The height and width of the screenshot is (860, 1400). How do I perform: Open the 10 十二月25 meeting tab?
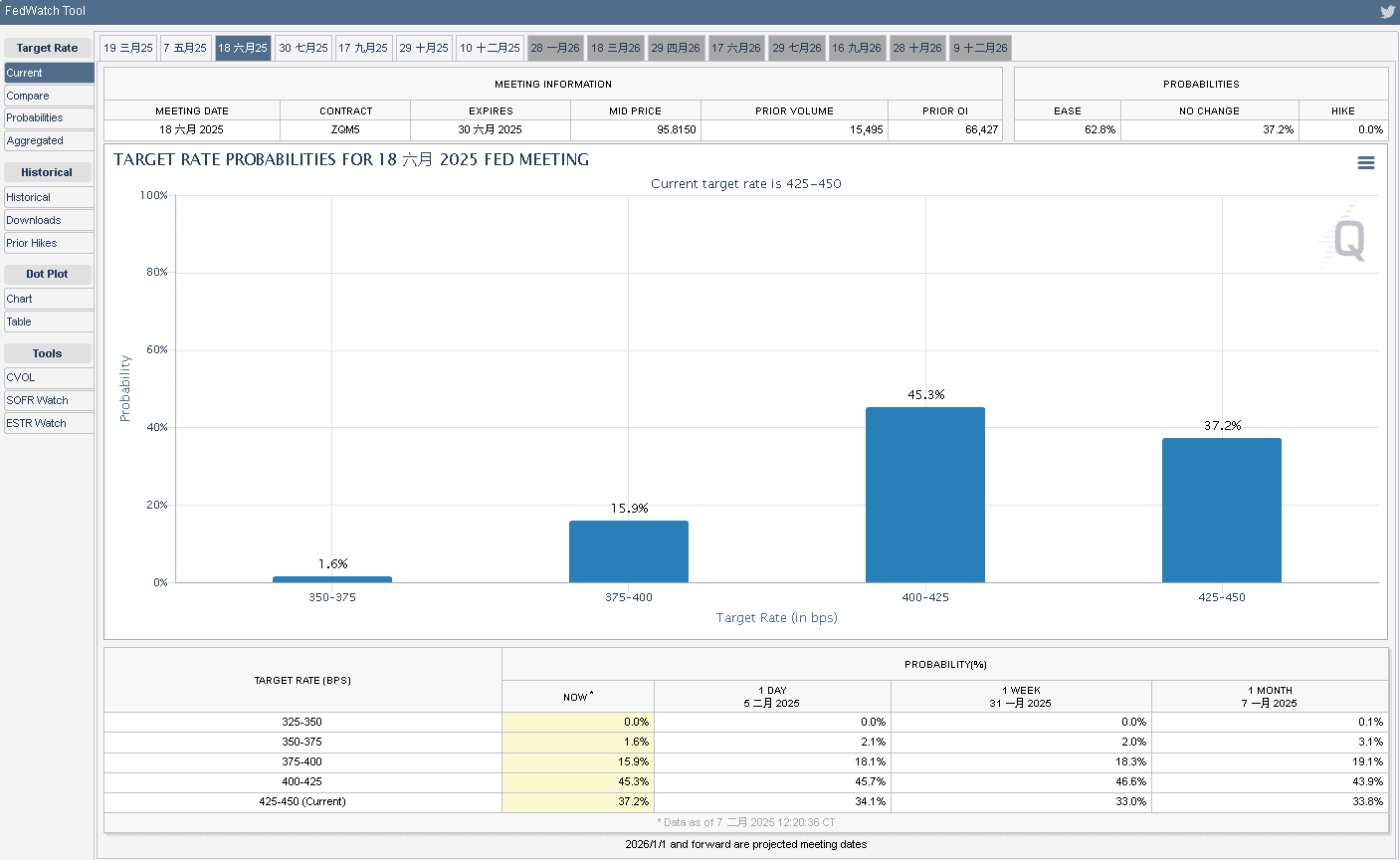pos(490,48)
